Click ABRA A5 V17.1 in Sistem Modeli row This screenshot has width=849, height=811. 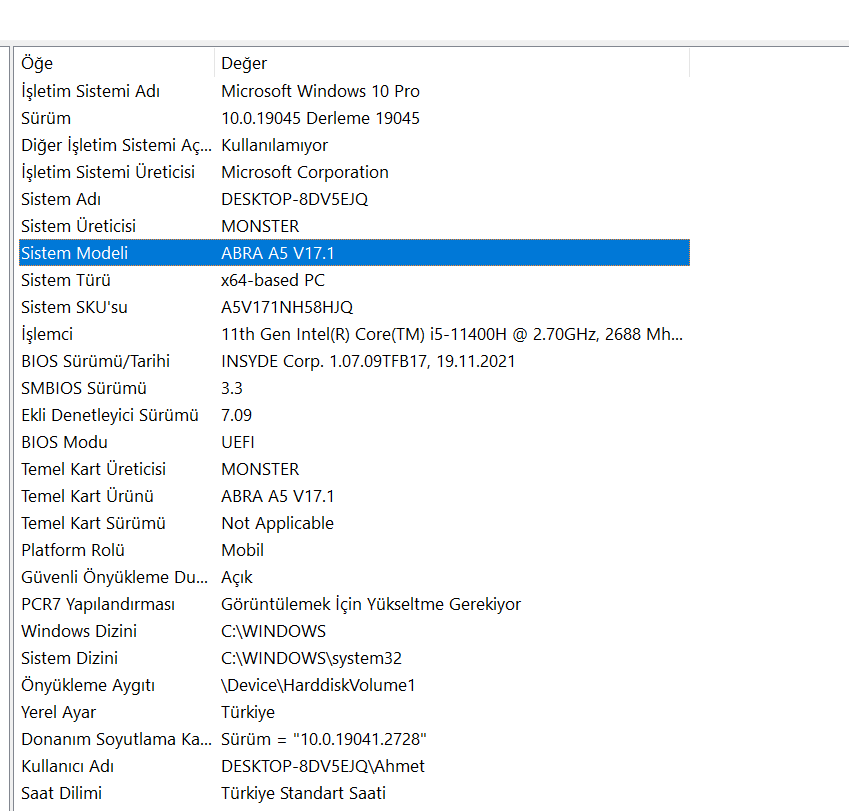(x=278, y=253)
